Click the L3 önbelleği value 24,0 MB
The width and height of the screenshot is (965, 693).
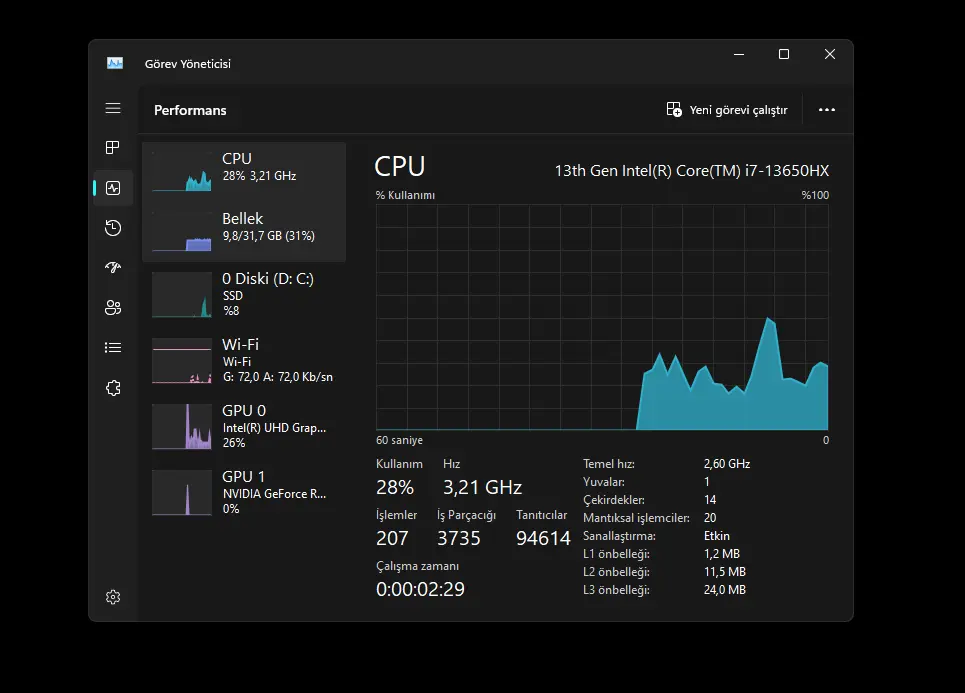[725, 590]
